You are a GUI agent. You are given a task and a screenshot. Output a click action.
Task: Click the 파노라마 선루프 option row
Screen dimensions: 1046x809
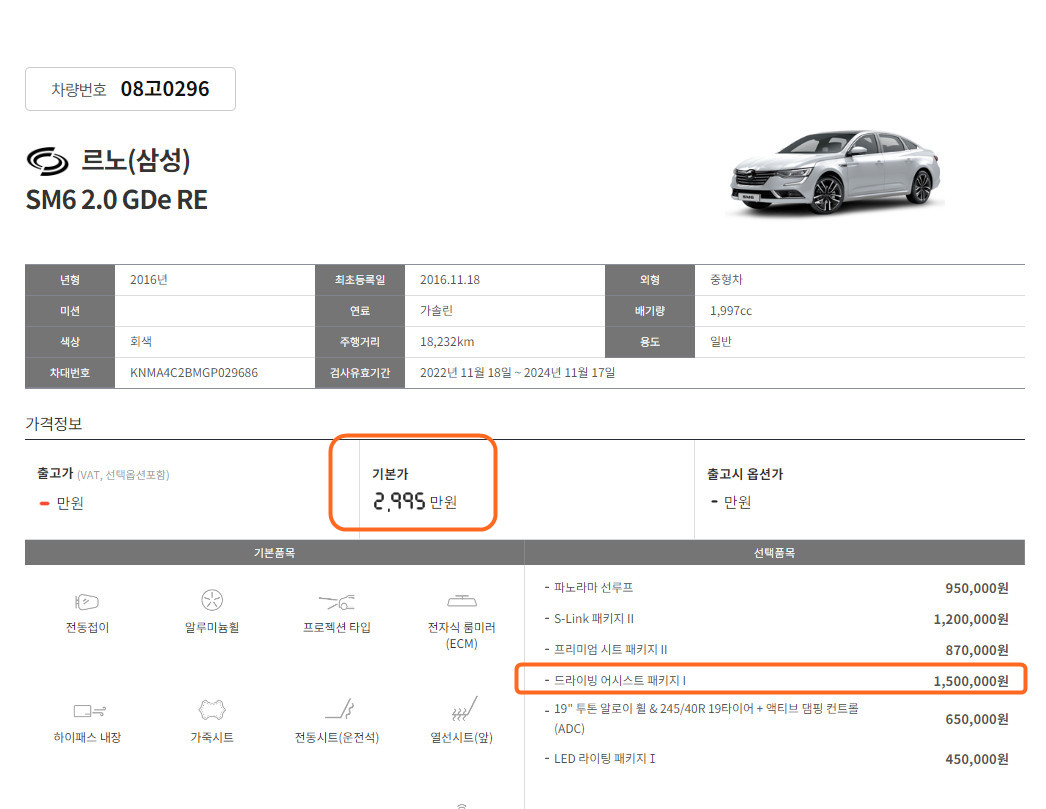coord(776,588)
